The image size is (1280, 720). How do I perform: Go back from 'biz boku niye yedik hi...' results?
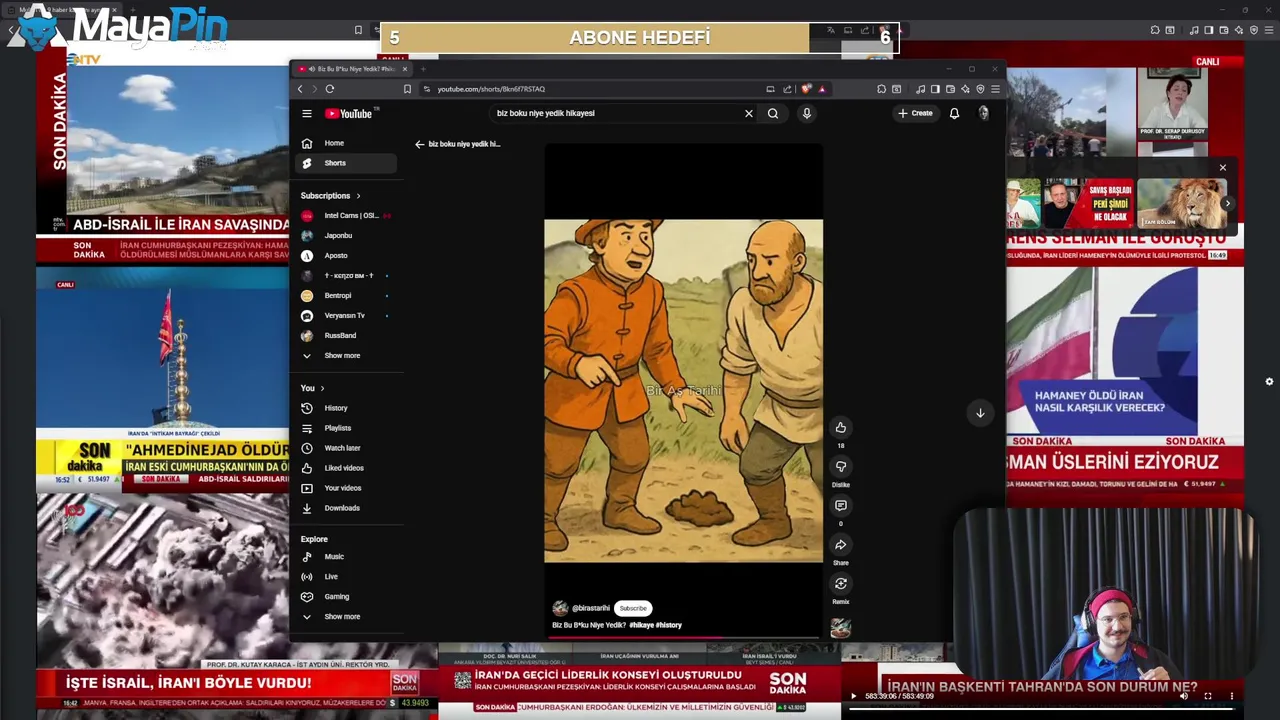click(420, 144)
